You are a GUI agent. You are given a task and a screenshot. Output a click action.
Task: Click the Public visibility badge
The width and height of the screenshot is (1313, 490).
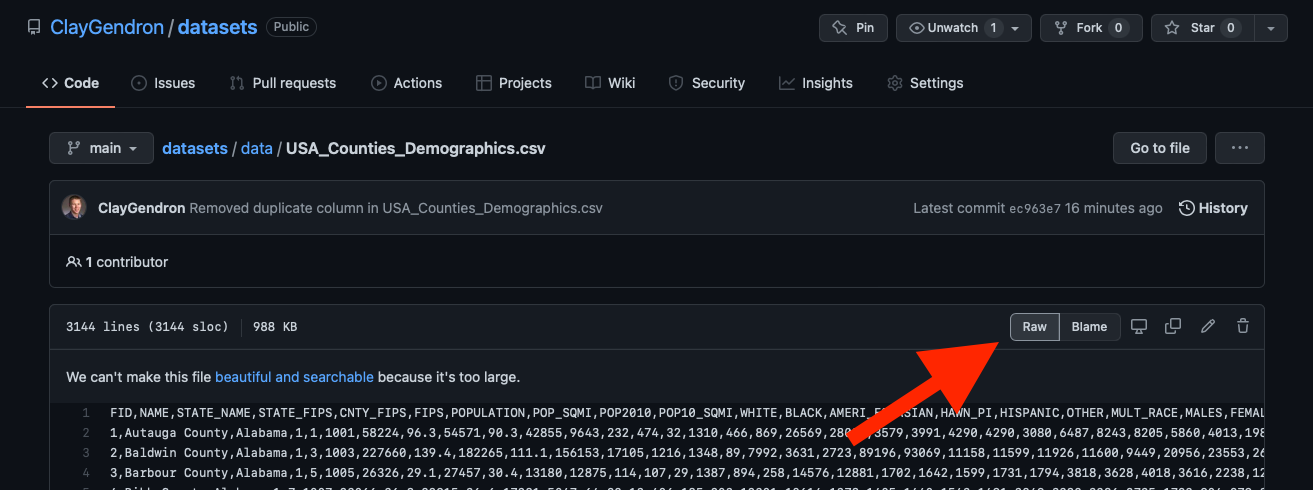click(x=291, y=27)
